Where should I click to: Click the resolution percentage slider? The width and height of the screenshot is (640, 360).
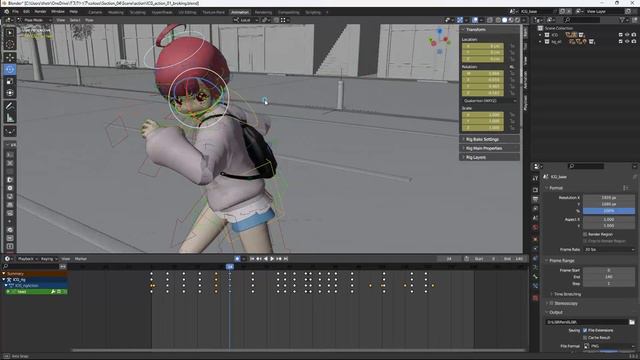click(609, 211)
